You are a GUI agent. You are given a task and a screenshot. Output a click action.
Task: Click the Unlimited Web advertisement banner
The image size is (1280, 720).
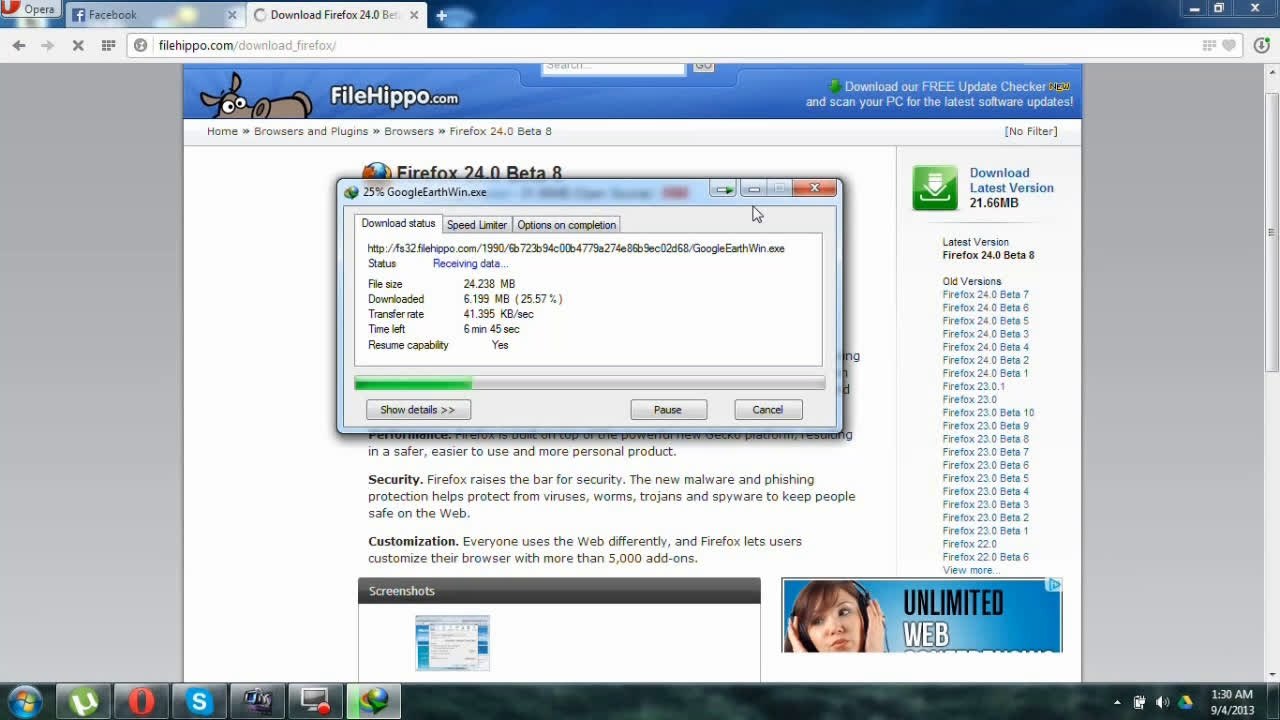[x=922, y=615]
